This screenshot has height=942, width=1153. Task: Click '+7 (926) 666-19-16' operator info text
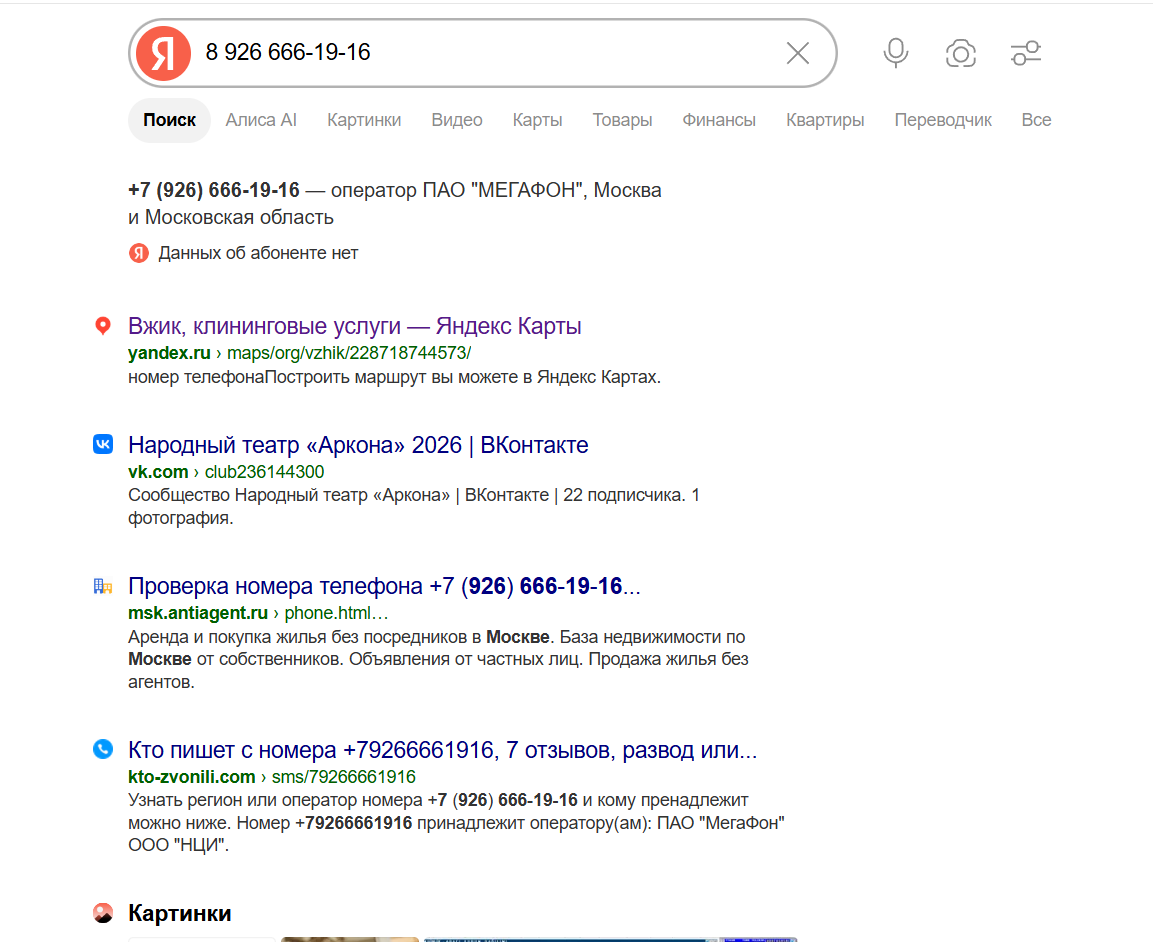(x=394, y=190)
